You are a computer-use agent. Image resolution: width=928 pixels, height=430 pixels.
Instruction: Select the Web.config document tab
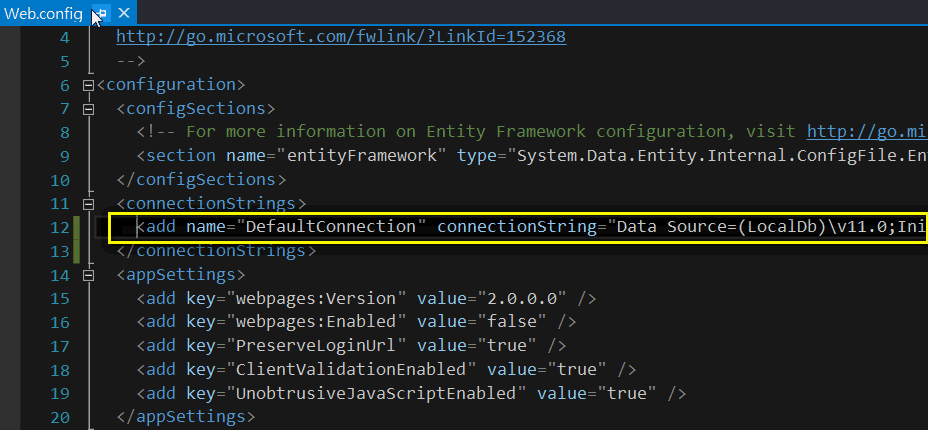coord(42,13)
